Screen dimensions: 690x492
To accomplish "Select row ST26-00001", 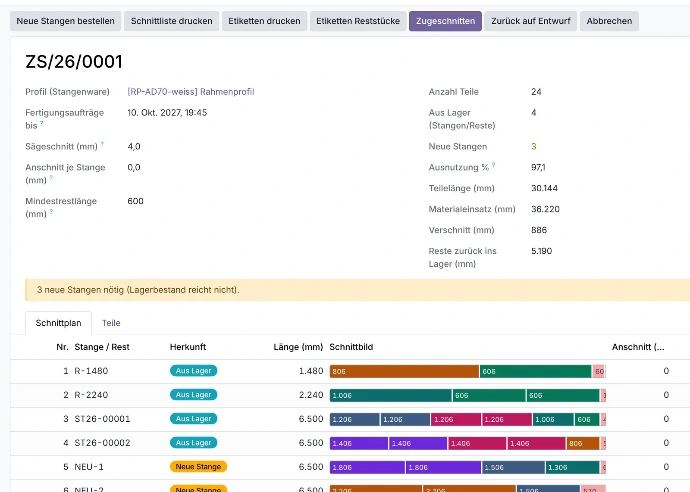I will (350, 419).
